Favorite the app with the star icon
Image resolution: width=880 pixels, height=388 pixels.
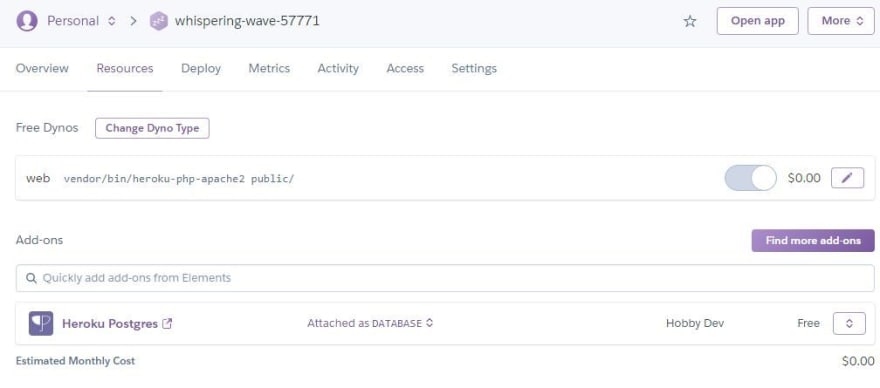[x=690, y=21]
